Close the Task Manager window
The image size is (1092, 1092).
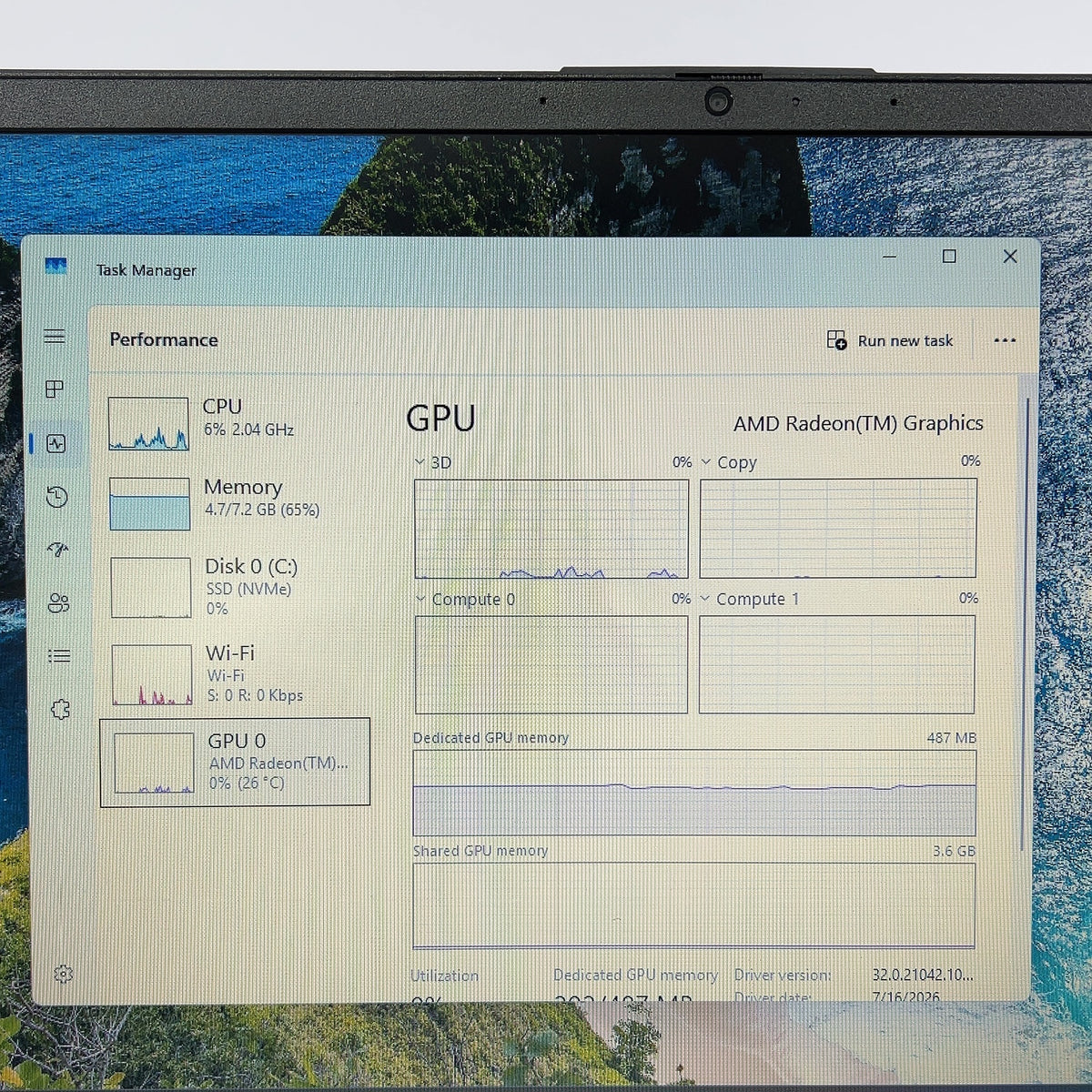pos(1010,257)
